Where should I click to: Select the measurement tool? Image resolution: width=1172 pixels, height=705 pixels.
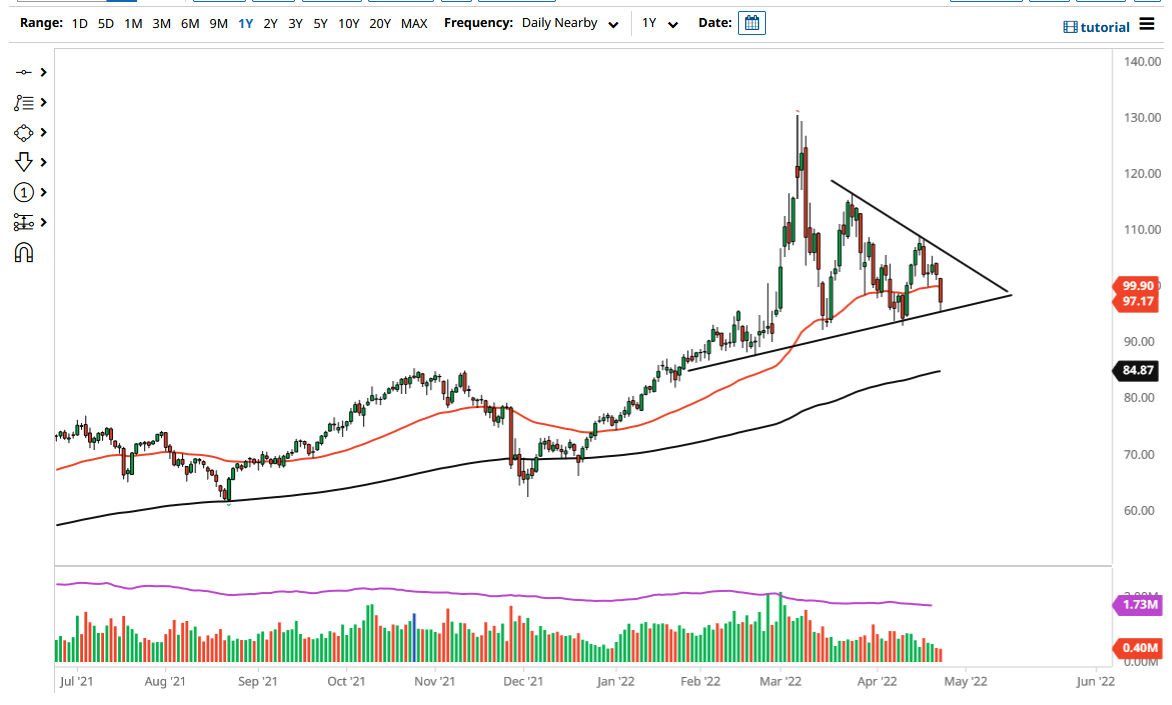pyautogui.click(x=22, y=222)
